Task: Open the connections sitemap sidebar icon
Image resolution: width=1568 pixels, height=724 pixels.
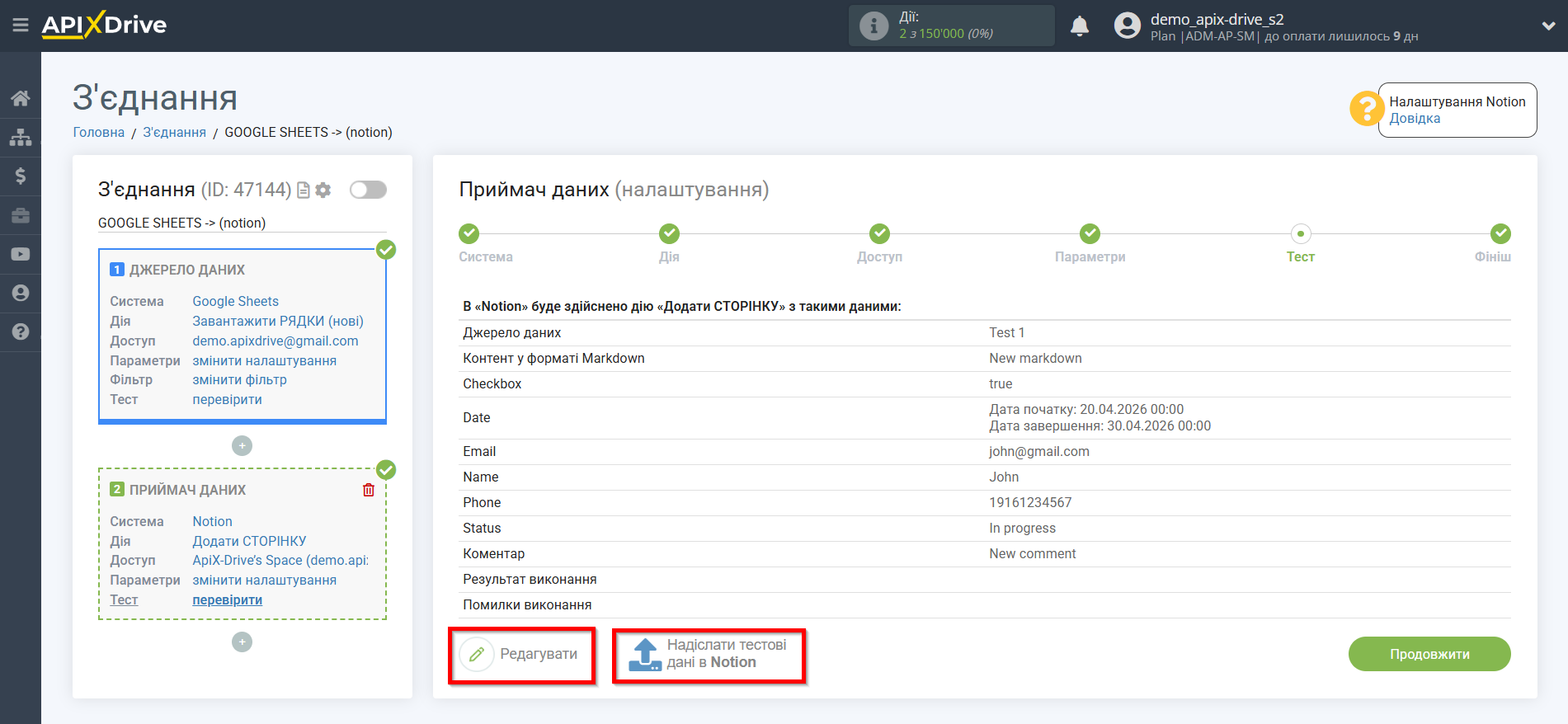Action: [21, 137]
